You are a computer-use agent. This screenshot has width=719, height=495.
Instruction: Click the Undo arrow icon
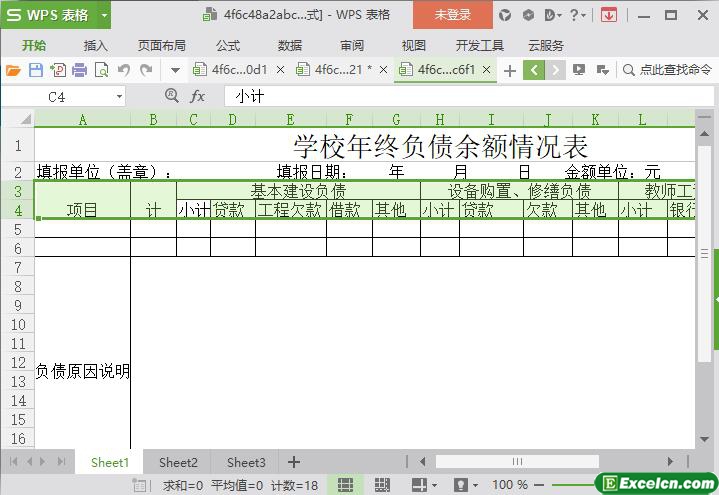[x=124, y=70]
